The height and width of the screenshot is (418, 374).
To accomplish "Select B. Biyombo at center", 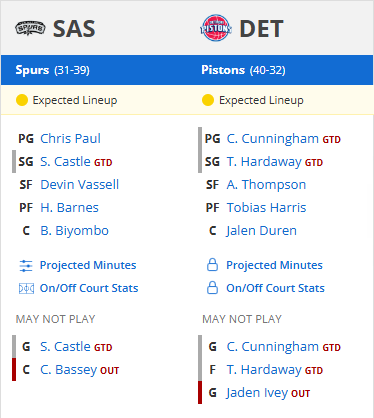I will click(74, 231).
